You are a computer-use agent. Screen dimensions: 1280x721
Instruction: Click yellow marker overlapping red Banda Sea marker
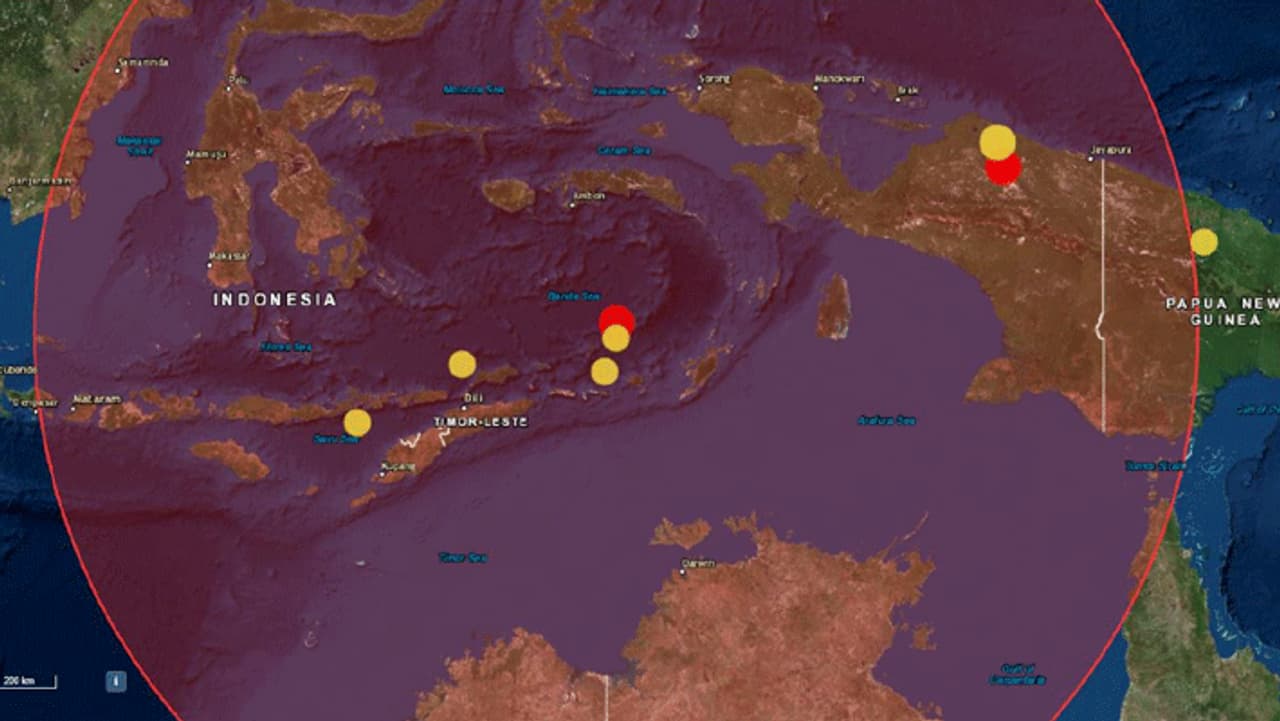coord(616,339)
